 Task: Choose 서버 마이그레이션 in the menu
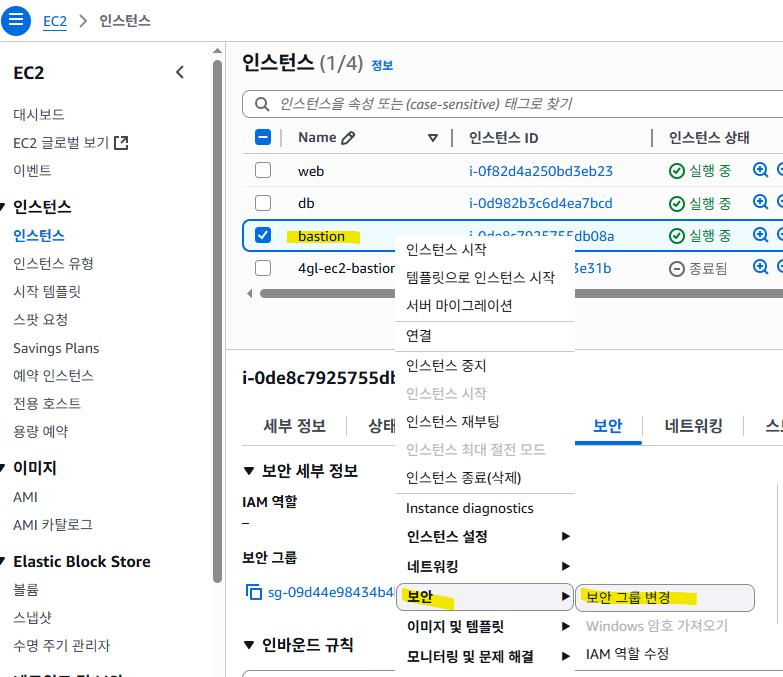pos(459,306)
